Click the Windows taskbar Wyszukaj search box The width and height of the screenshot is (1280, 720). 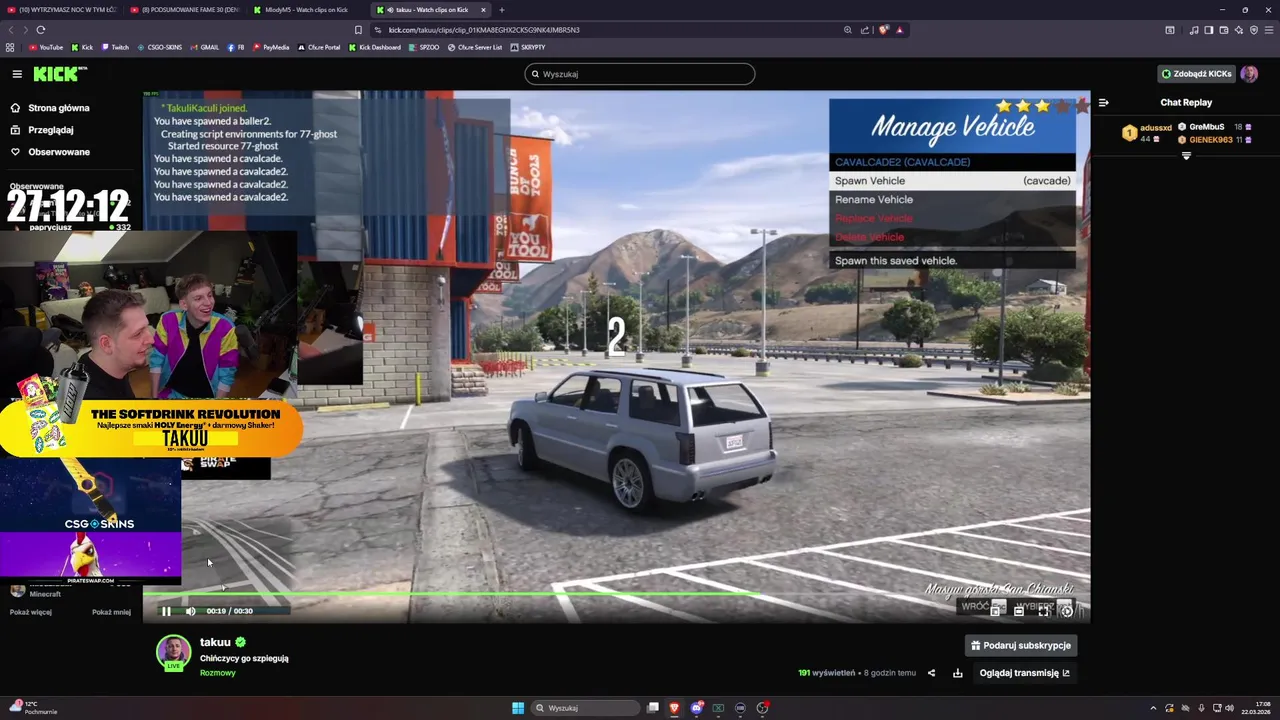(x=585, y=708)
